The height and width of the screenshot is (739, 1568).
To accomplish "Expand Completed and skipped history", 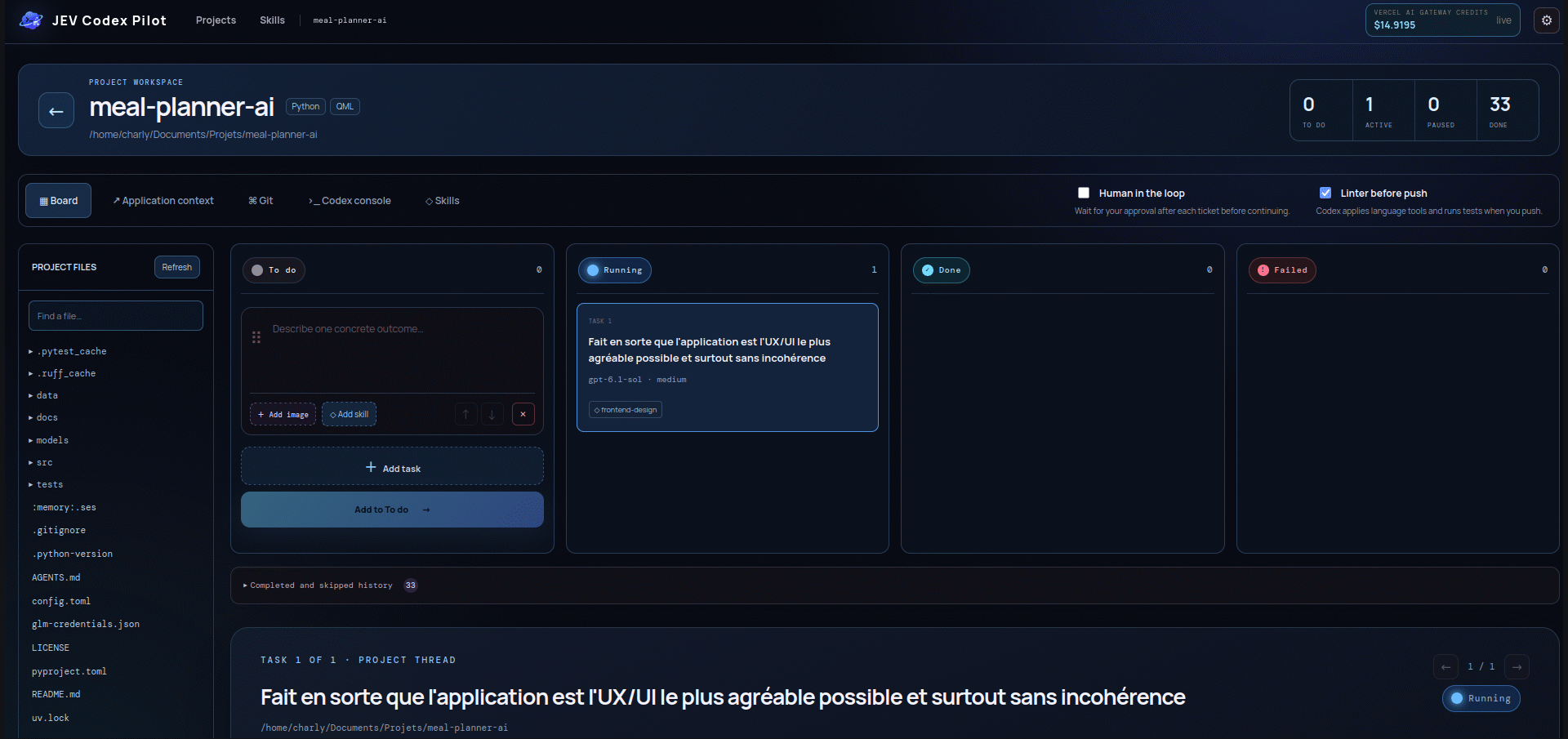I will 318,585.
